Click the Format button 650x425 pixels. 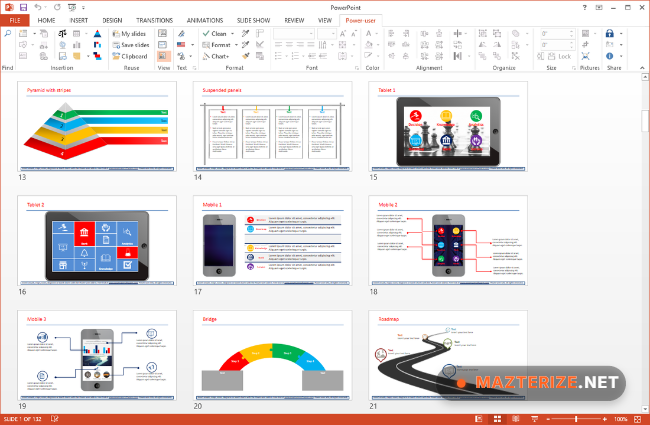click(216, 45)
